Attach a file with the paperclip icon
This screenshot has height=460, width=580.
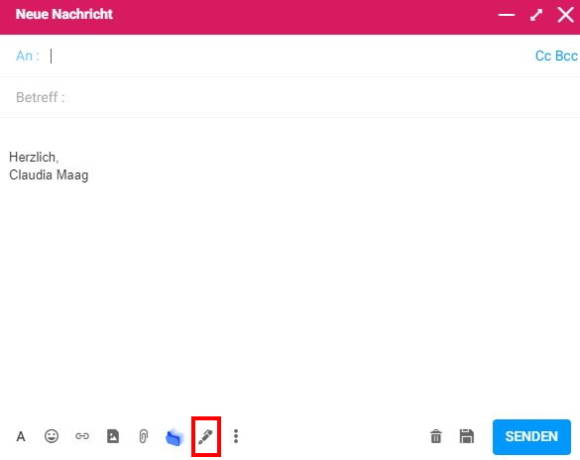(144, 436)
